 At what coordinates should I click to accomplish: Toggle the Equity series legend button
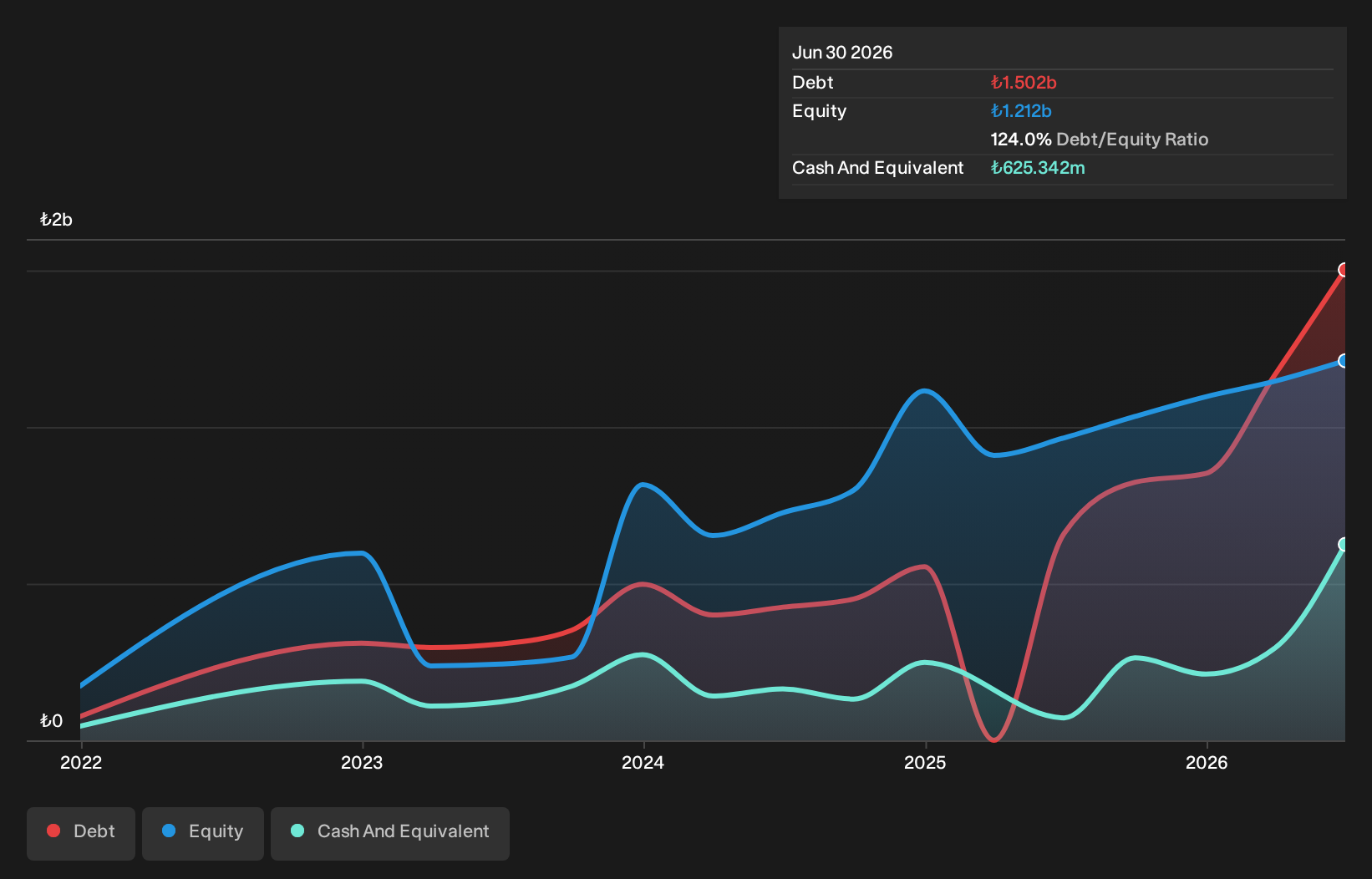coord(203,833)
